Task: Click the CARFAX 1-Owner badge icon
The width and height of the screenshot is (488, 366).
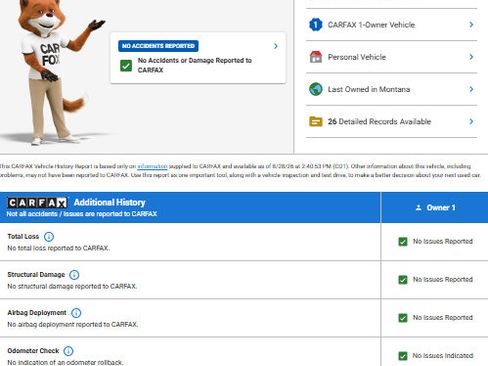Action: [315, 25]
